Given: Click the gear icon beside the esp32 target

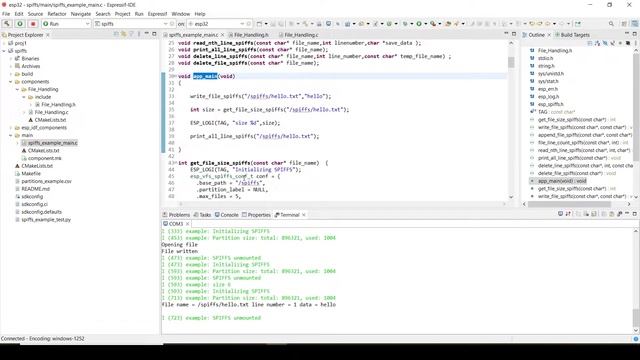Looking at the screenshot, I should click(x=249, y=24).
